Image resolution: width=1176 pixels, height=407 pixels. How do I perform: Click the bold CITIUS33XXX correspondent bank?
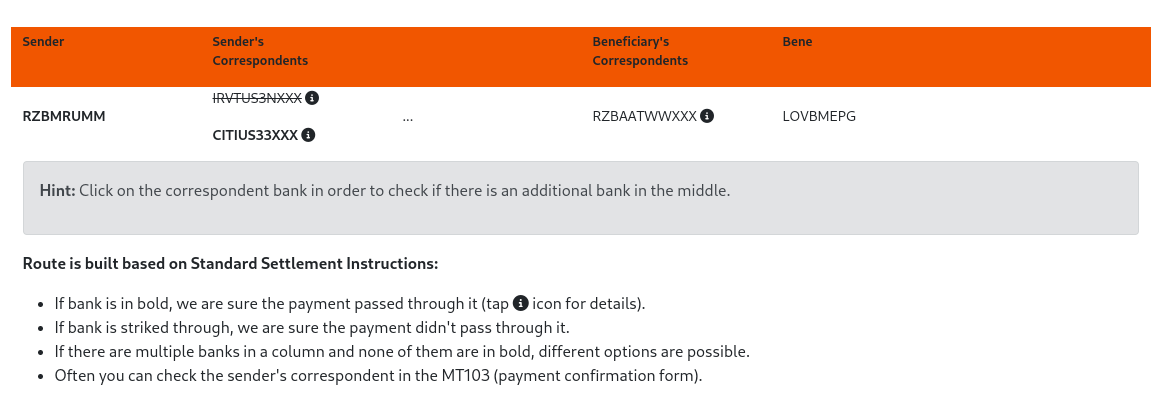tap(255, 135)
